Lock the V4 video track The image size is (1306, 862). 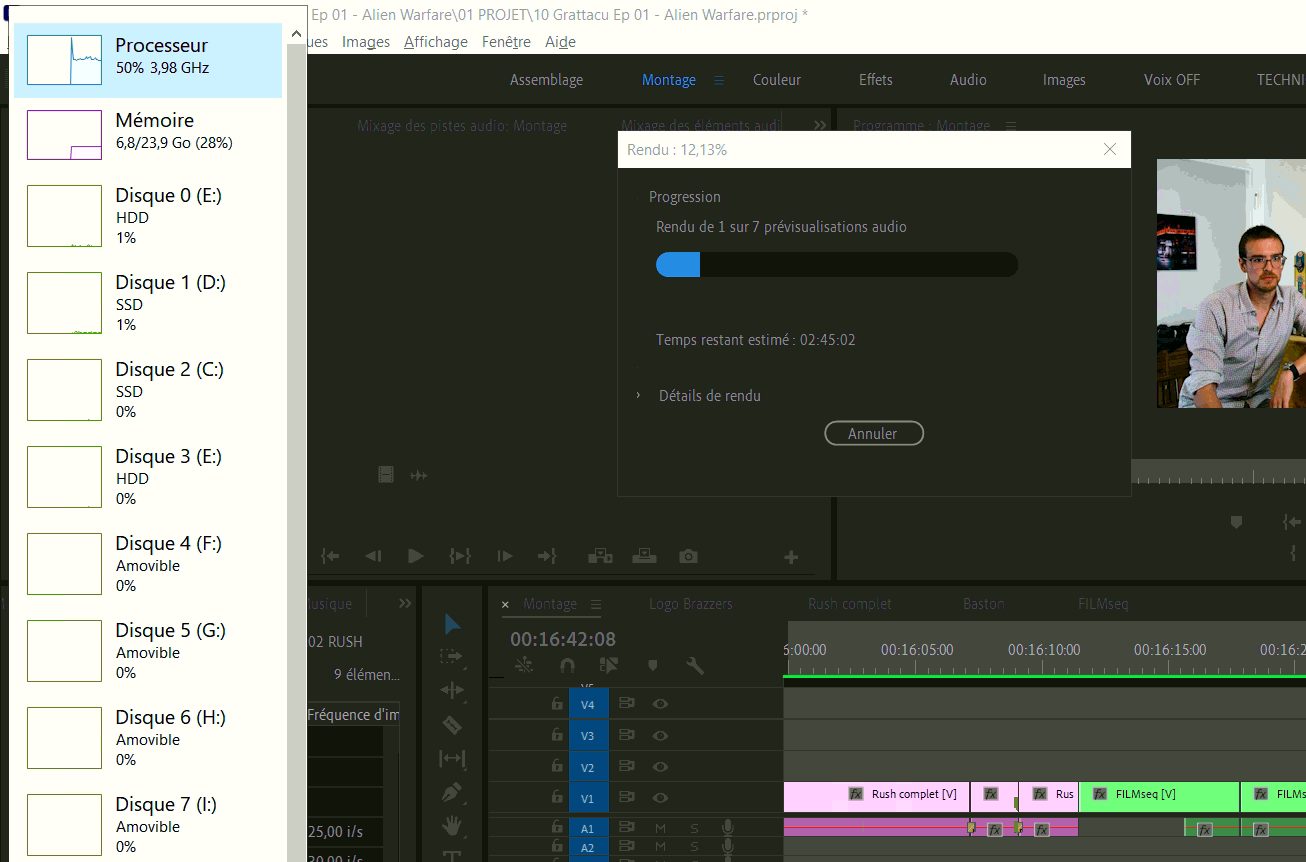[x=557, y=703]
